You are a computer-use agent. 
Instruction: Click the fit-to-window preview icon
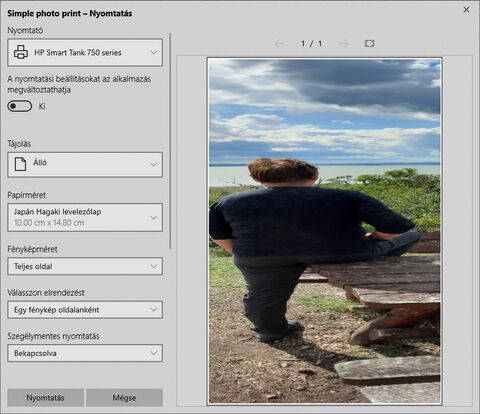pyautogui.click(x=369, y=43)
